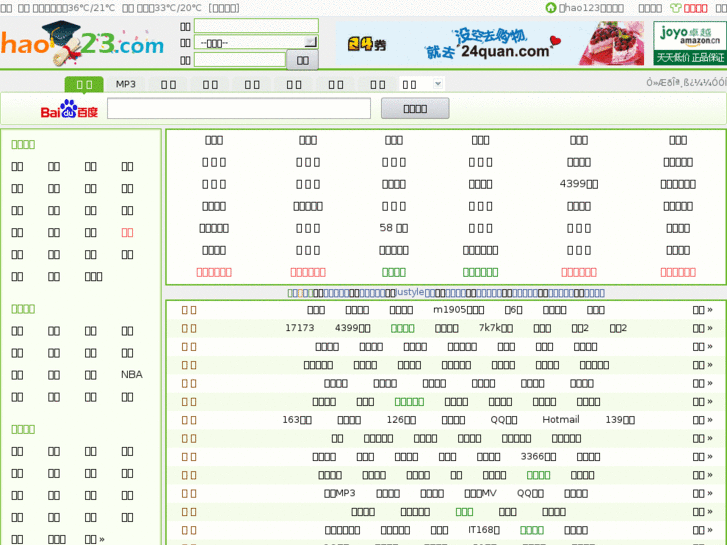727x545 pixels.
Task: Expand more links in Hotmail row
Action: point(702,420)
